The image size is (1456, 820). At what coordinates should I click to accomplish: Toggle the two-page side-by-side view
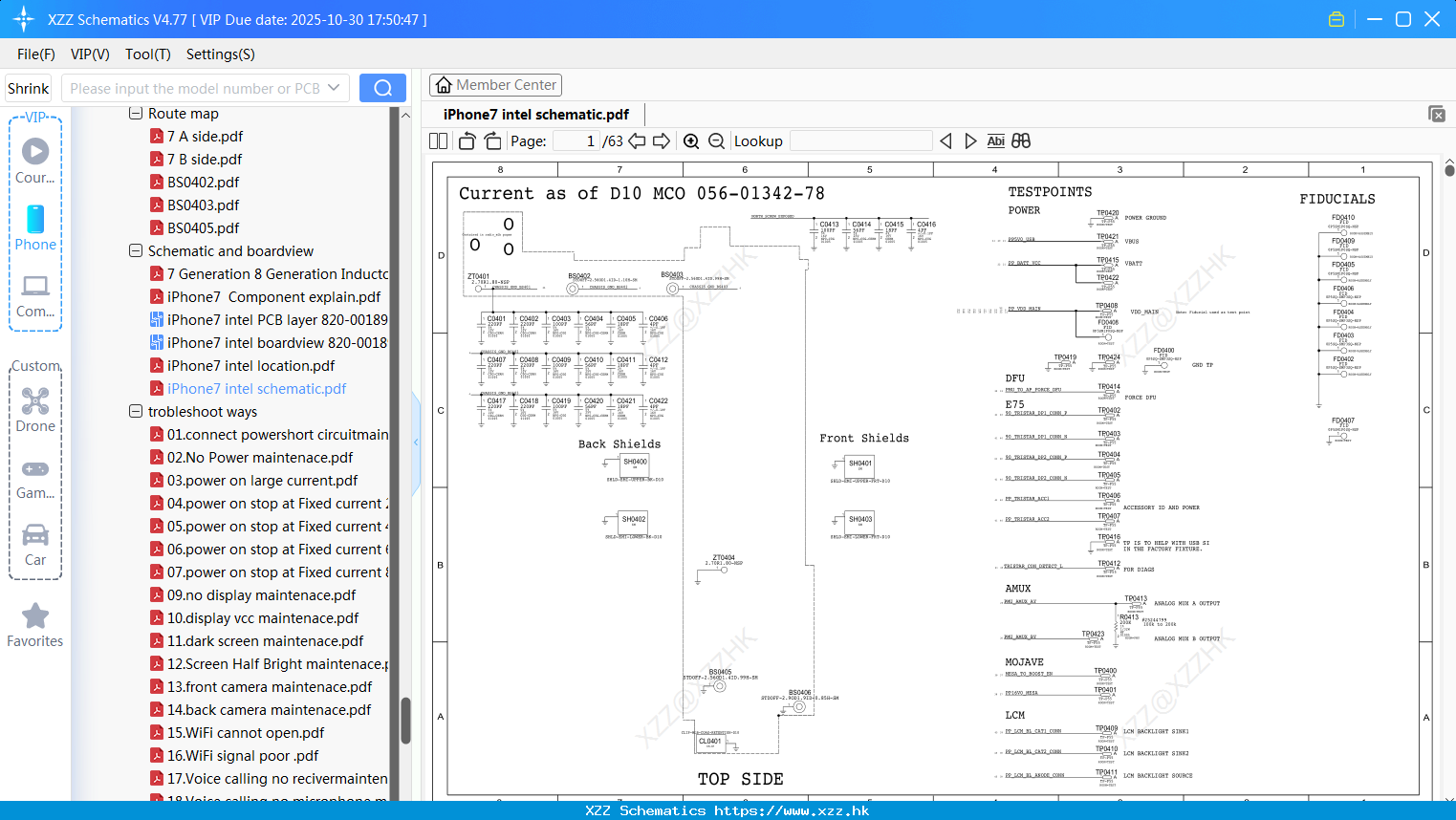(x=439, y=141)
